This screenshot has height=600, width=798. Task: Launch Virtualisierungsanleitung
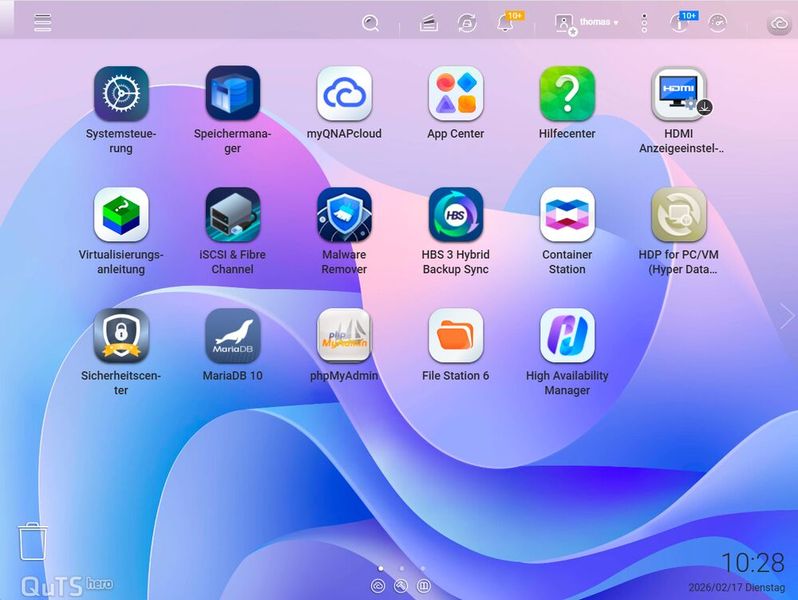click(x=121, y=214)
